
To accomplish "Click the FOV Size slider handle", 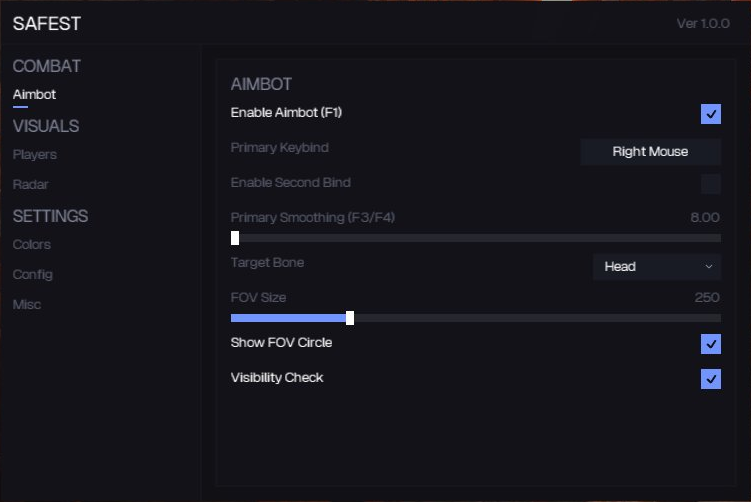I will tap(350, 318).
